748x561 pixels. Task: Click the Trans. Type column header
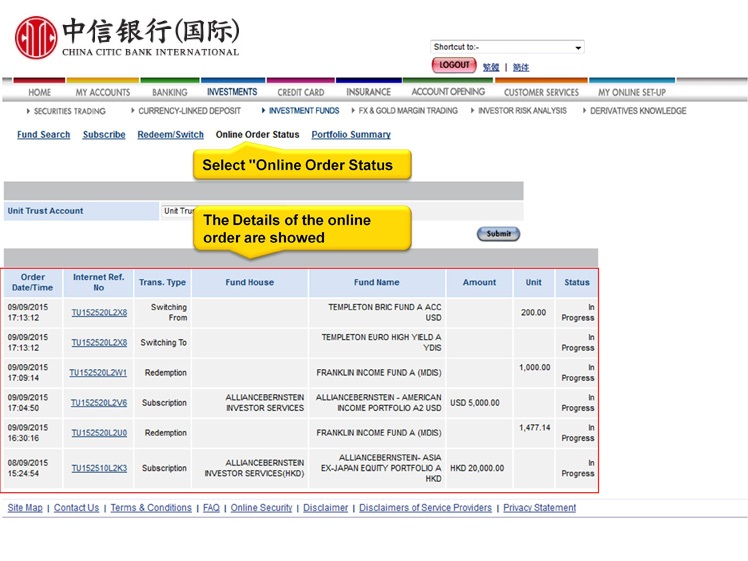coord(162,282)
